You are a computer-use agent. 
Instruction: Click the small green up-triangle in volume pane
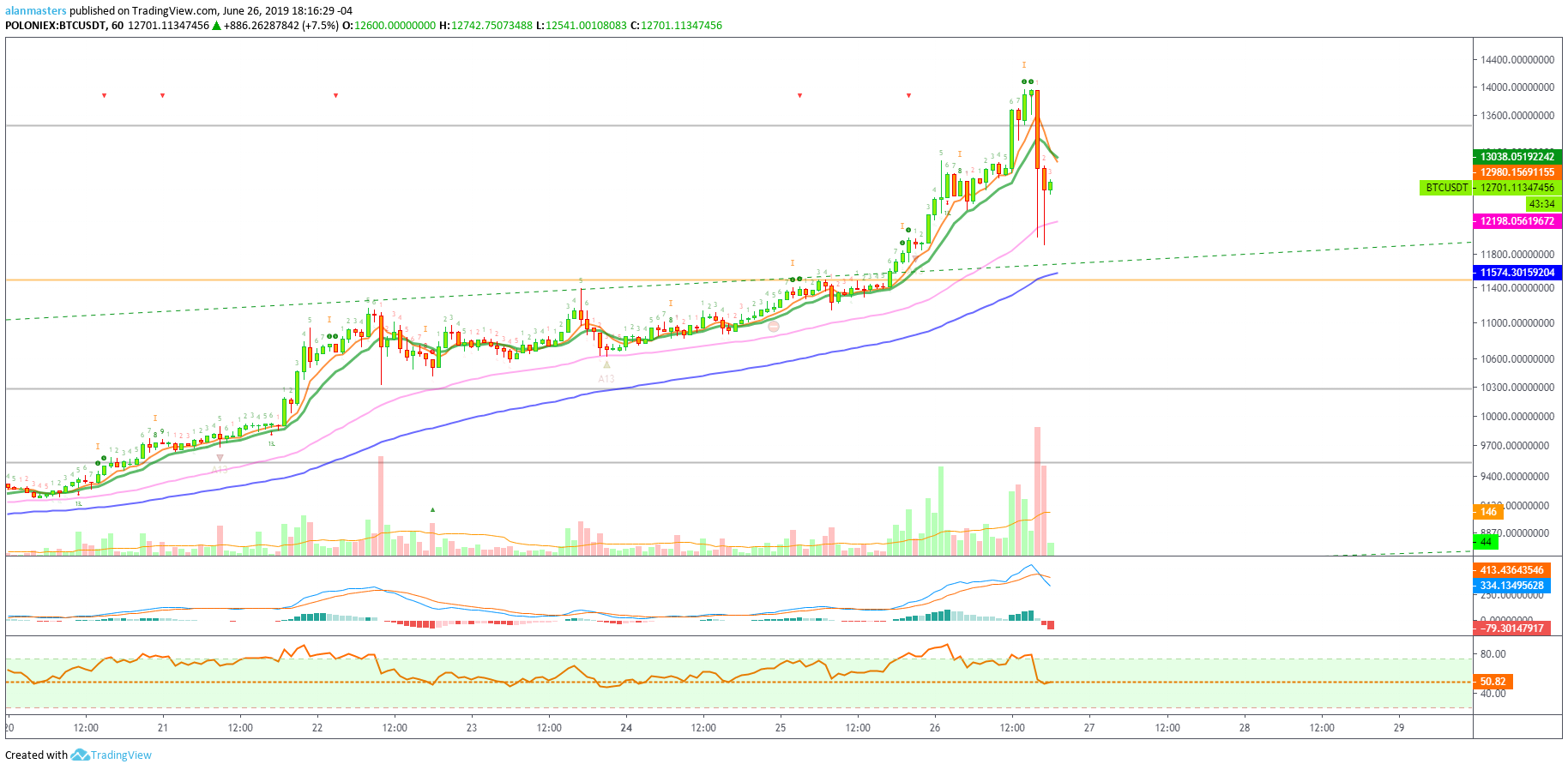pyautogui.click(x=432, y=509)
